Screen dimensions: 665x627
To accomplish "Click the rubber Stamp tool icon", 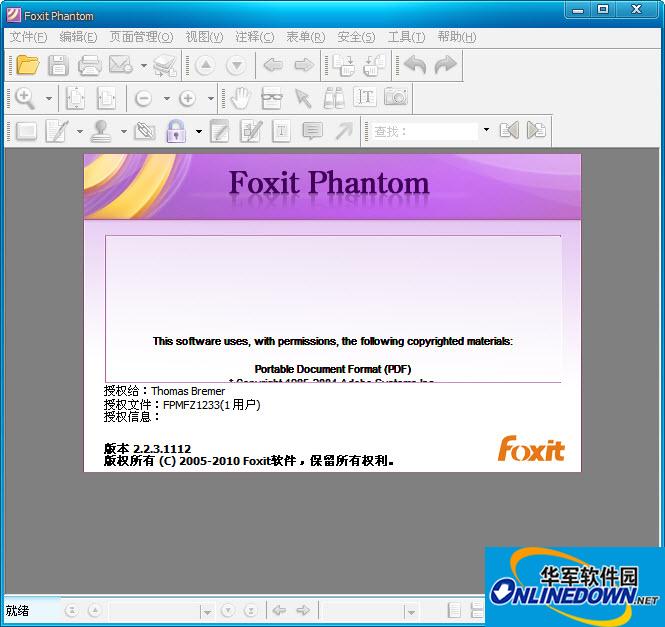I will [101, 131].
